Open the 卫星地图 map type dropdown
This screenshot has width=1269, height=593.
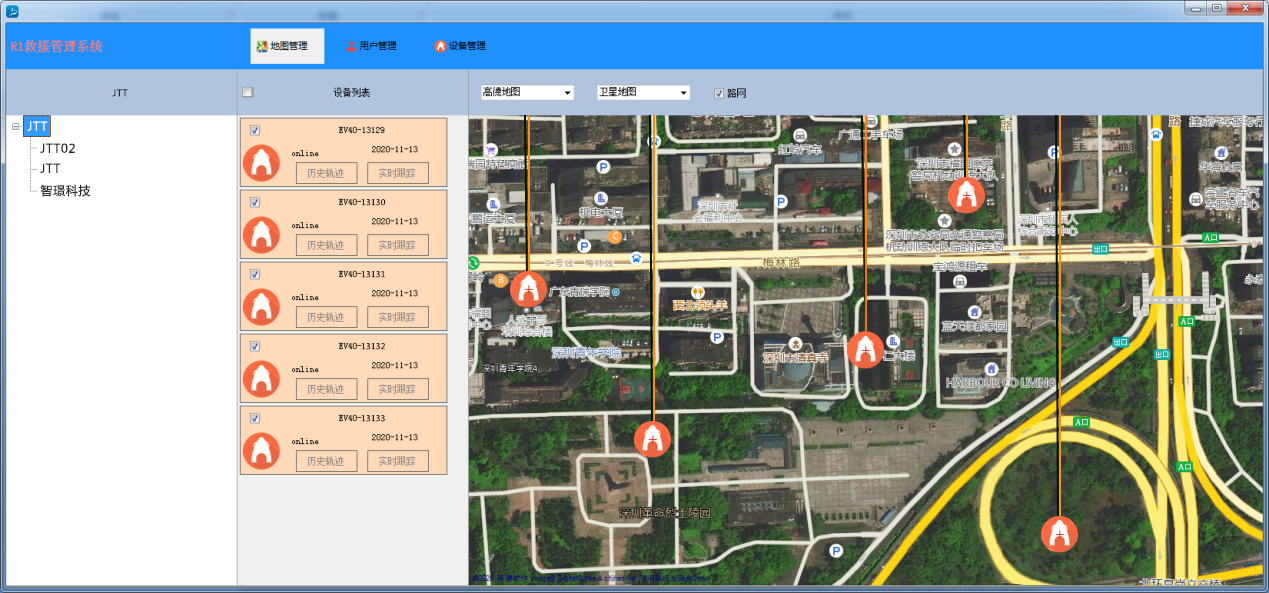pos(643,93)
